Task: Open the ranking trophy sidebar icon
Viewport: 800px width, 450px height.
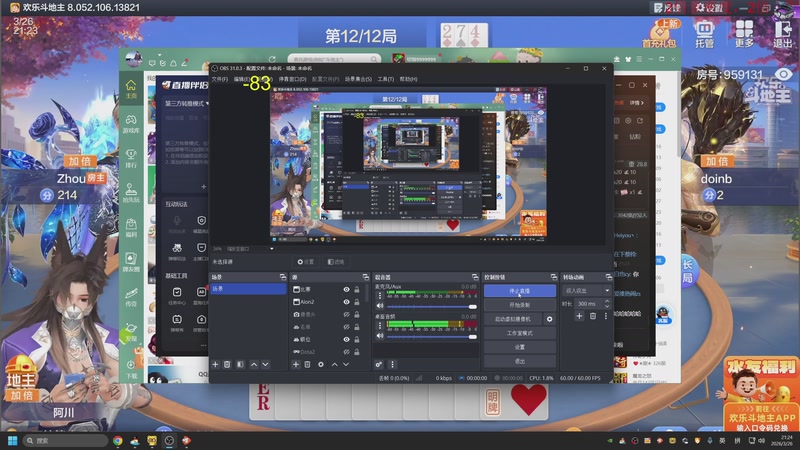Action: click(x=131, y=158)
